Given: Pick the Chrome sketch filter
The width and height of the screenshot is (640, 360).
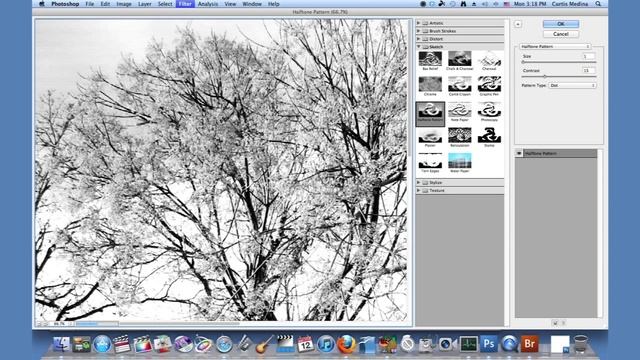Looking at the screenshot, I should (430, 84).
